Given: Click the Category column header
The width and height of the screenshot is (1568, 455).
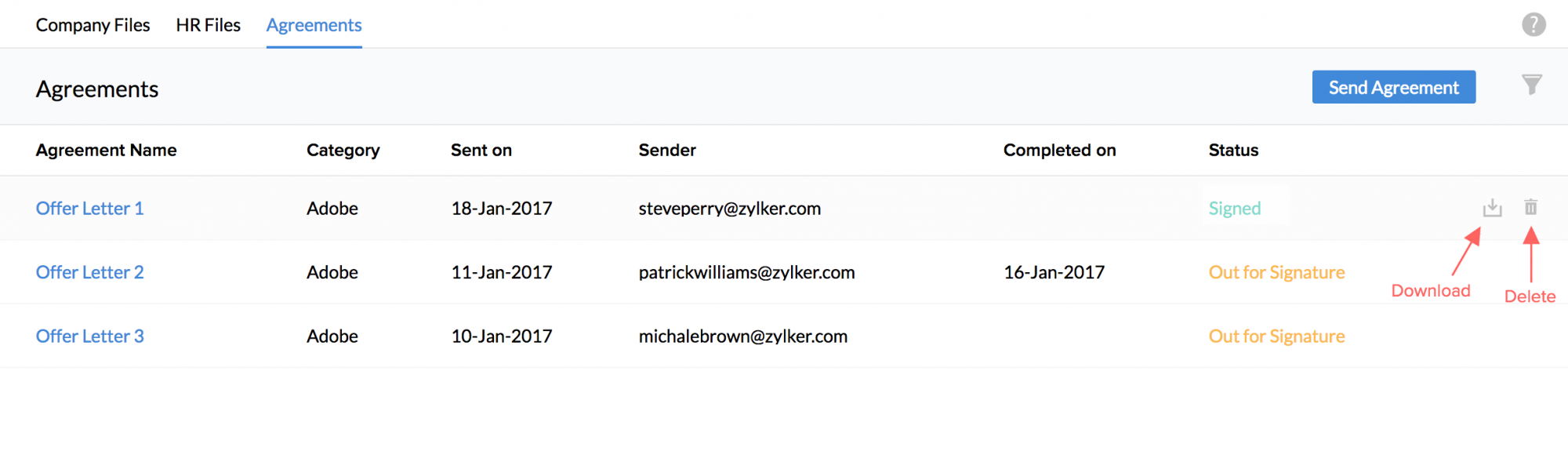Looking at the screenshot, I should [343, 150].
